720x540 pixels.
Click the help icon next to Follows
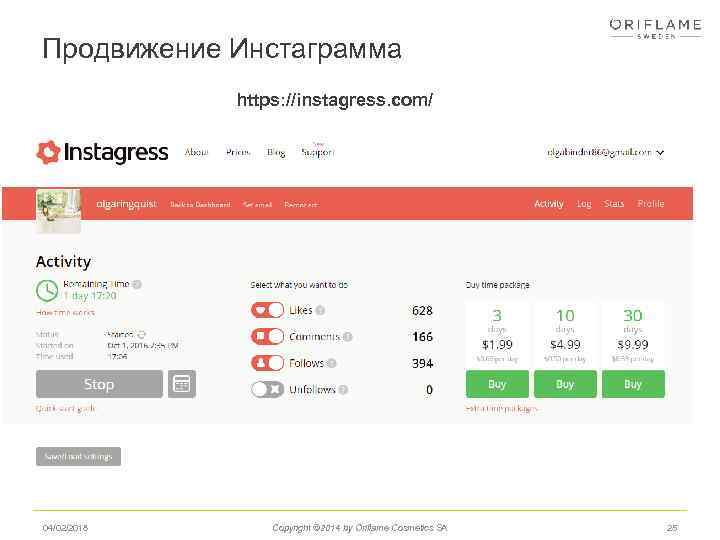pos(332,363)
